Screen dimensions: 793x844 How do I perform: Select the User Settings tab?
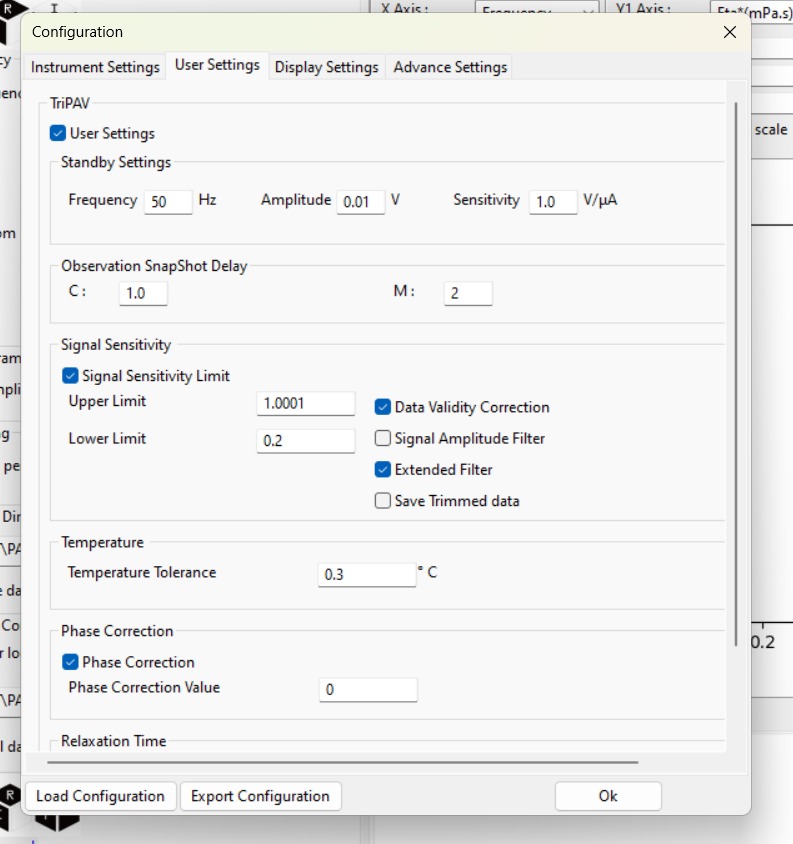click(217, 65)
